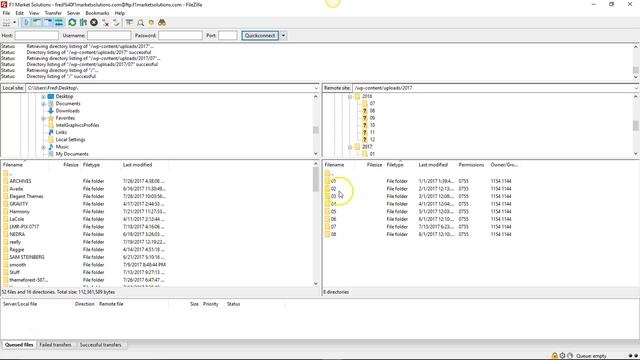640x360 pixels.
Task: Switch to the Successful transfers tab
Action: coord(100,345)
